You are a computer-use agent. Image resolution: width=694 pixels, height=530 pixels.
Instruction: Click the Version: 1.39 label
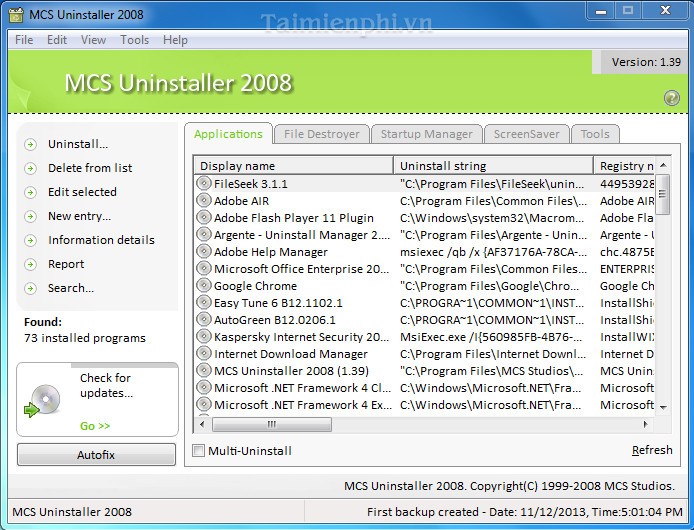coord(646,62)
